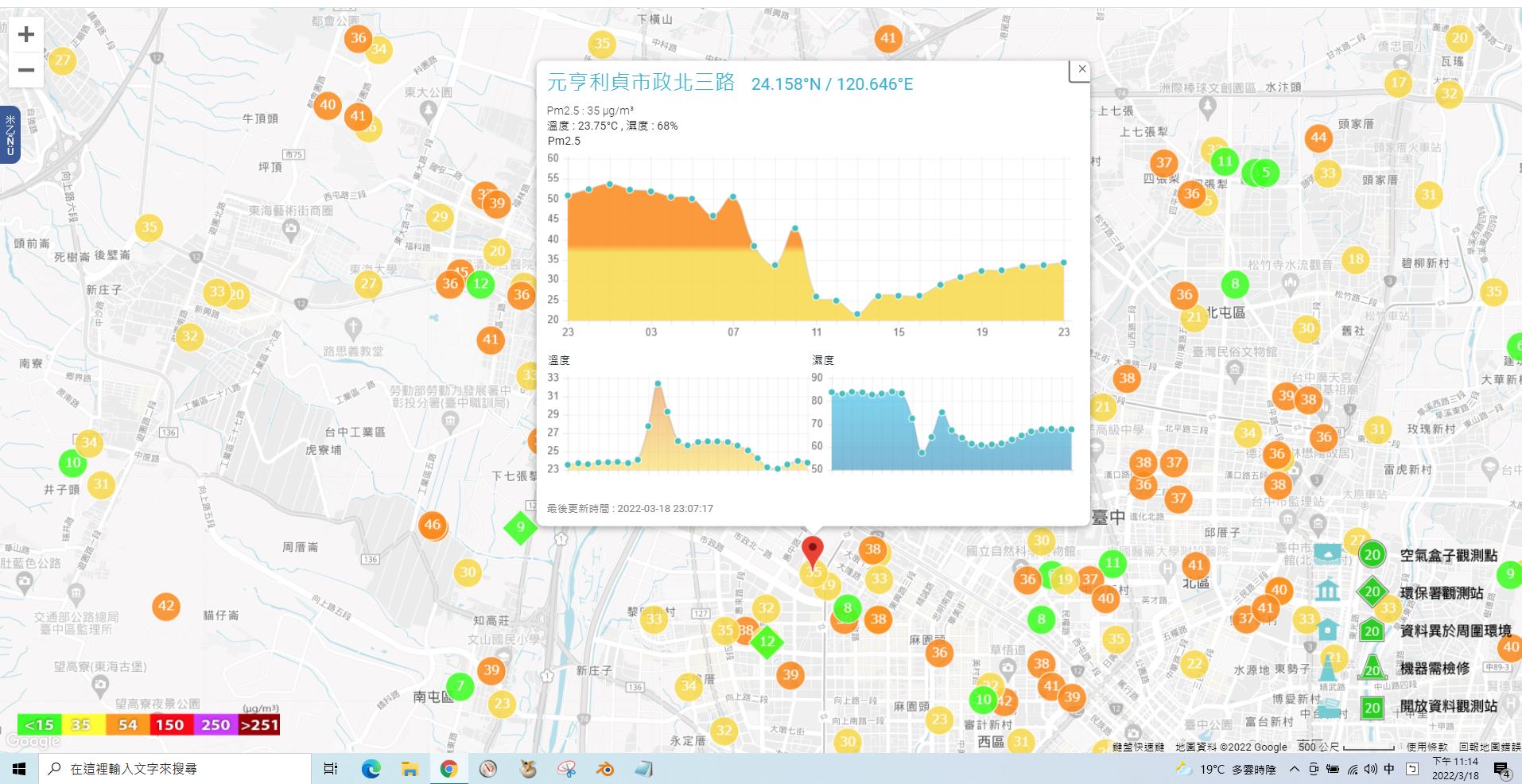Select the green 10 marker near 井子頭
The image size is (1522, 784).
[72, 463]
